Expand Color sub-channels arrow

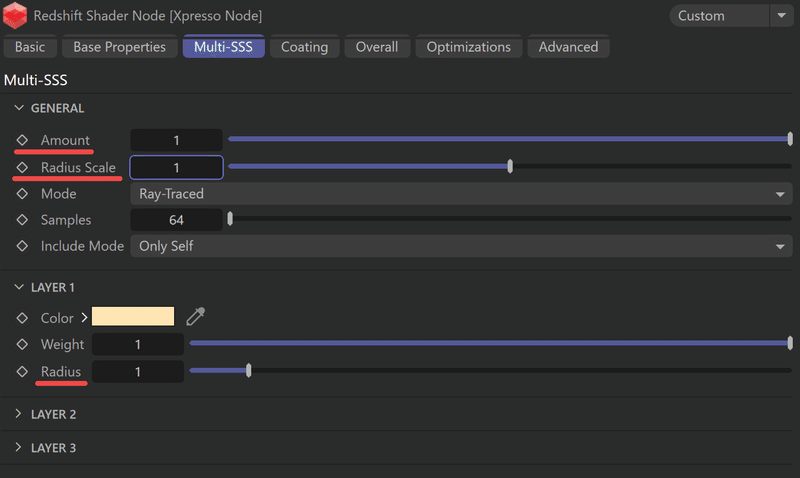[x=84, y=317]
